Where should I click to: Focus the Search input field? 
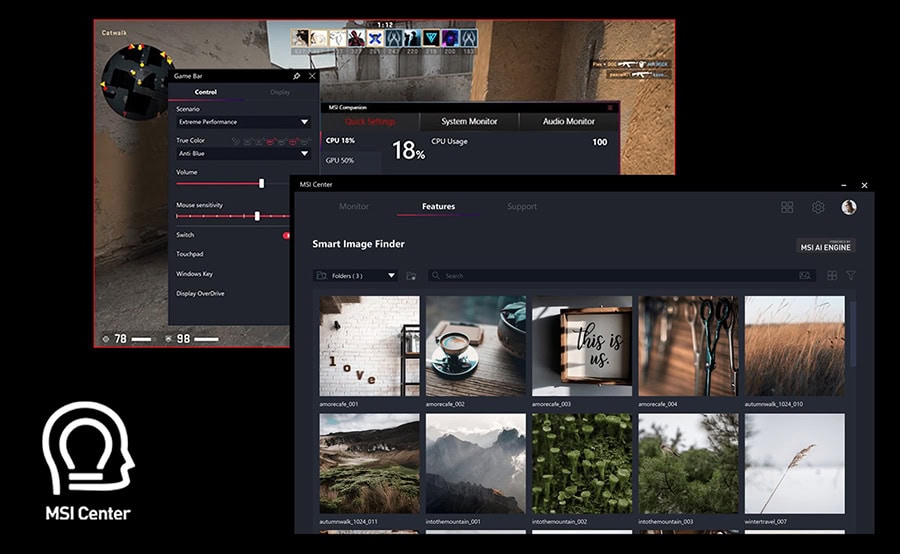click(622, 276)
